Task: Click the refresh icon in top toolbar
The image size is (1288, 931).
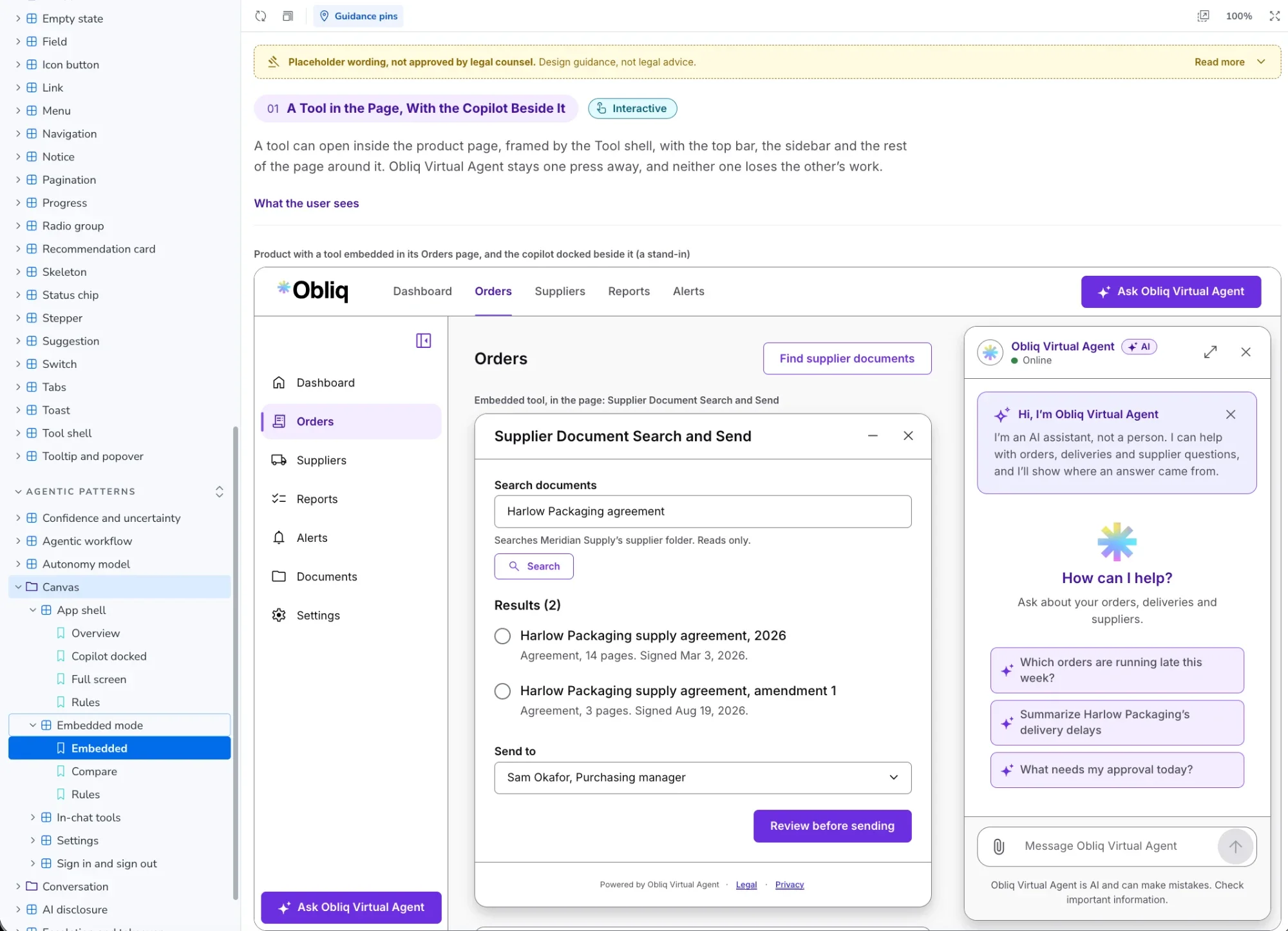Action: coord(261,16)
